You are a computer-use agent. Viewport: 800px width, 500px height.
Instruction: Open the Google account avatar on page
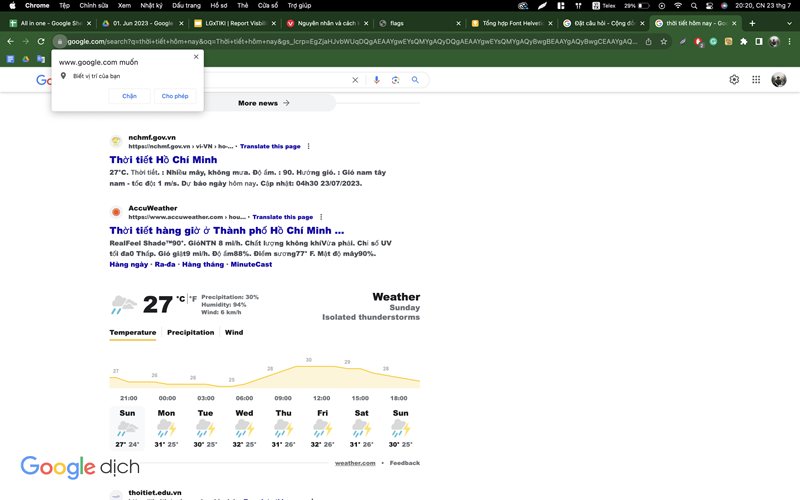click(x=779, y=80)
